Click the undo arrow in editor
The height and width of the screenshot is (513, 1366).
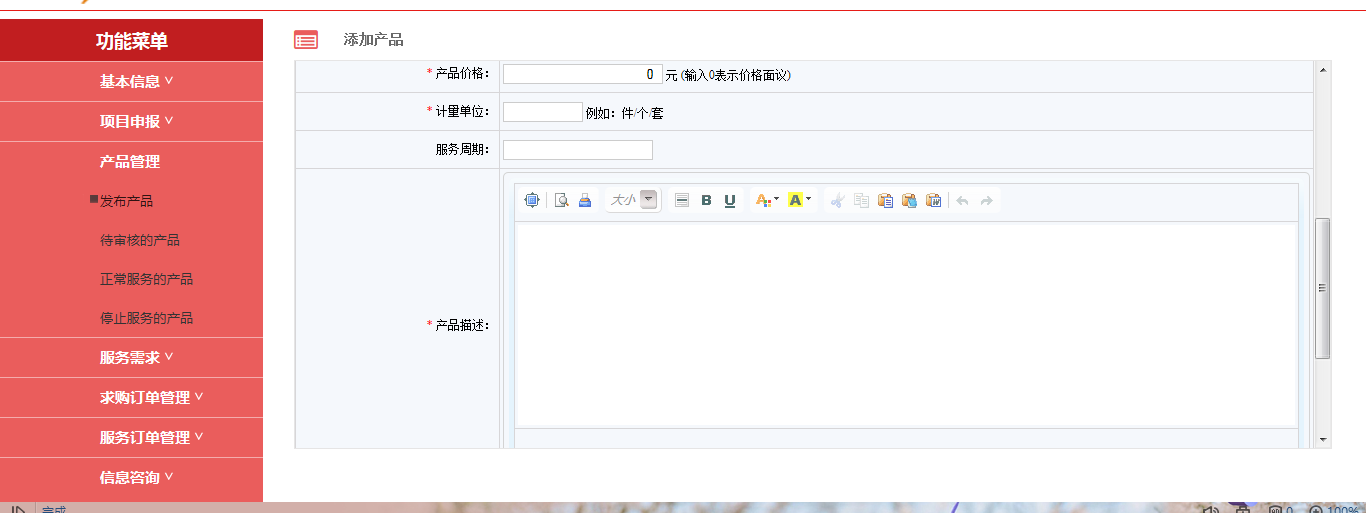pyautogui.click(x=962, y=200)
